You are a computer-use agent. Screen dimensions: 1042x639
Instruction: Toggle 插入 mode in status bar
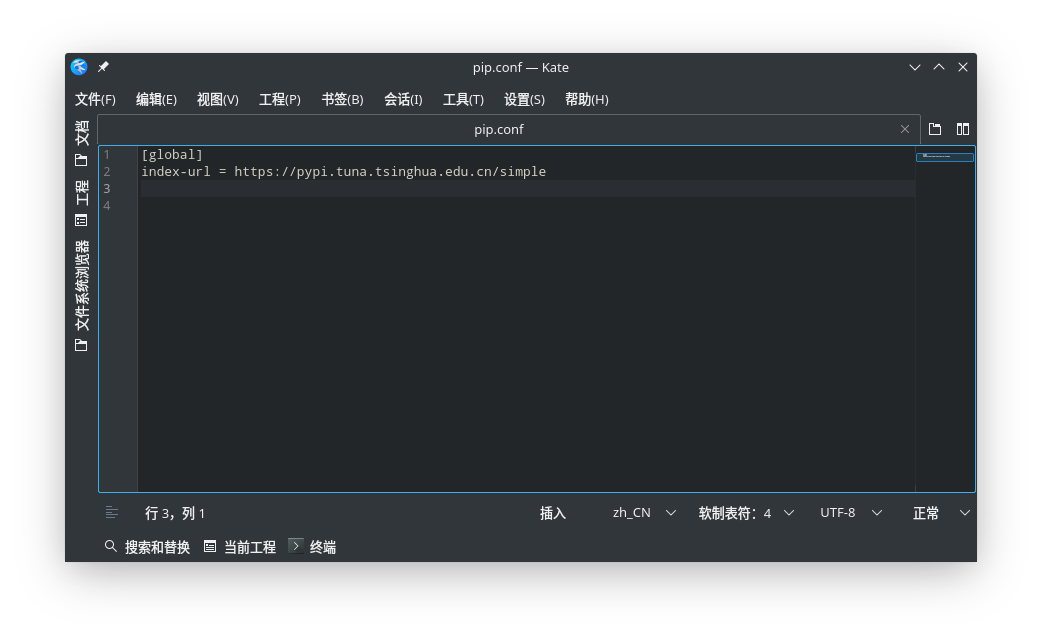(x=553, y=512)
